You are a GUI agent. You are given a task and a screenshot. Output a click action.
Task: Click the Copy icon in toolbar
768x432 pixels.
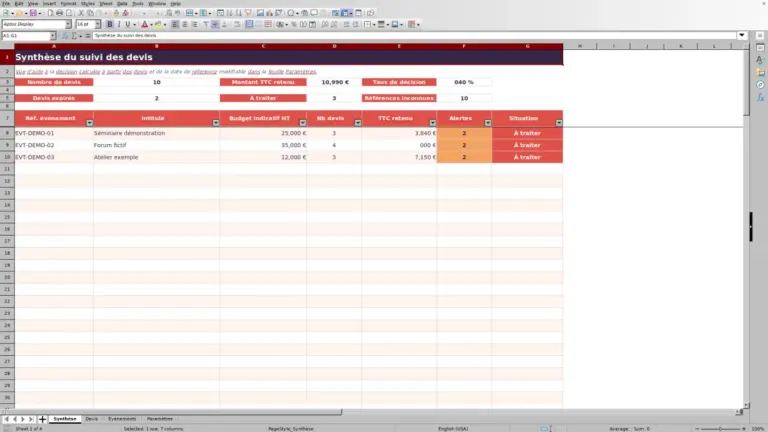(x=90, y=13)
